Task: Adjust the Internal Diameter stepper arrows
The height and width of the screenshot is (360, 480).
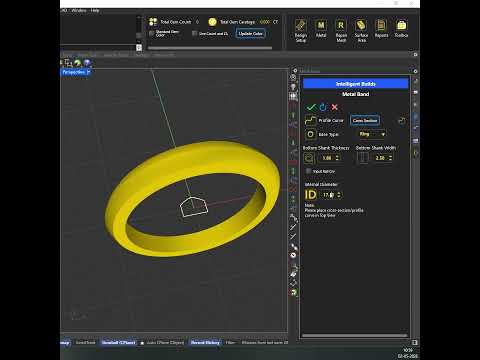Action: click(x=339, y=195)
